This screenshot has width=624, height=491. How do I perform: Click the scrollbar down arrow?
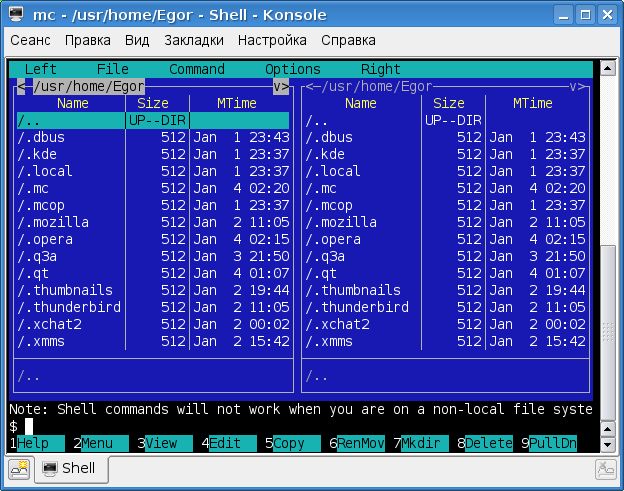click(x=607, y=445)
